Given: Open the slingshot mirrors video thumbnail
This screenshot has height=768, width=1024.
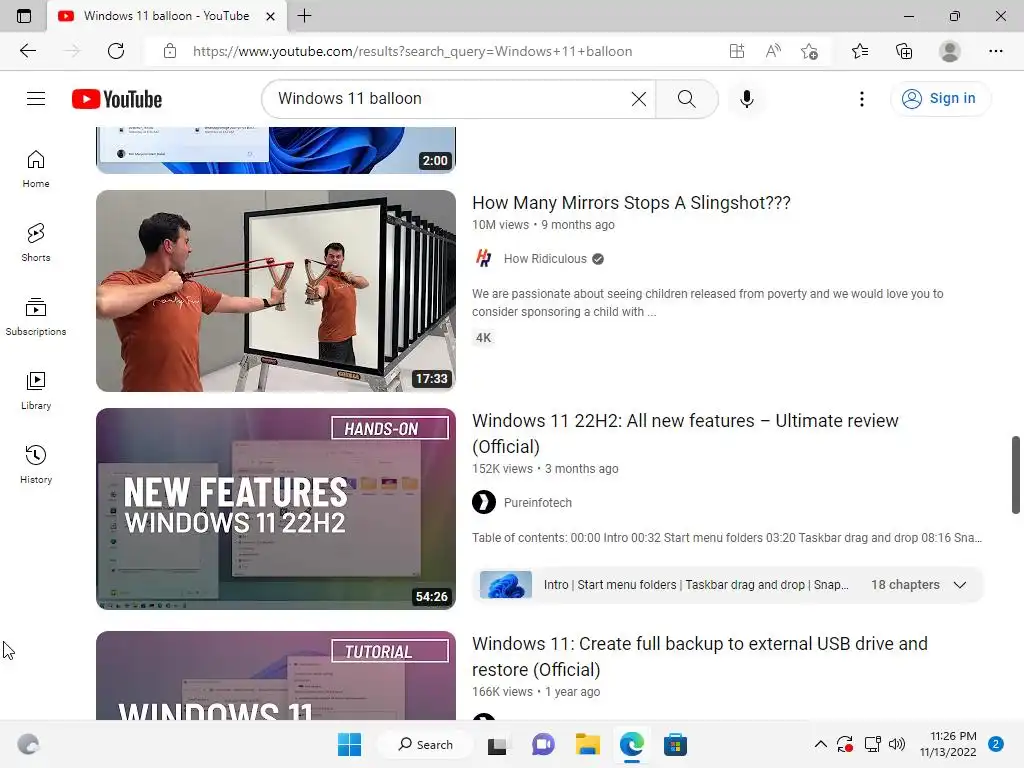Looking at the screenshot, I should [276, 291].
